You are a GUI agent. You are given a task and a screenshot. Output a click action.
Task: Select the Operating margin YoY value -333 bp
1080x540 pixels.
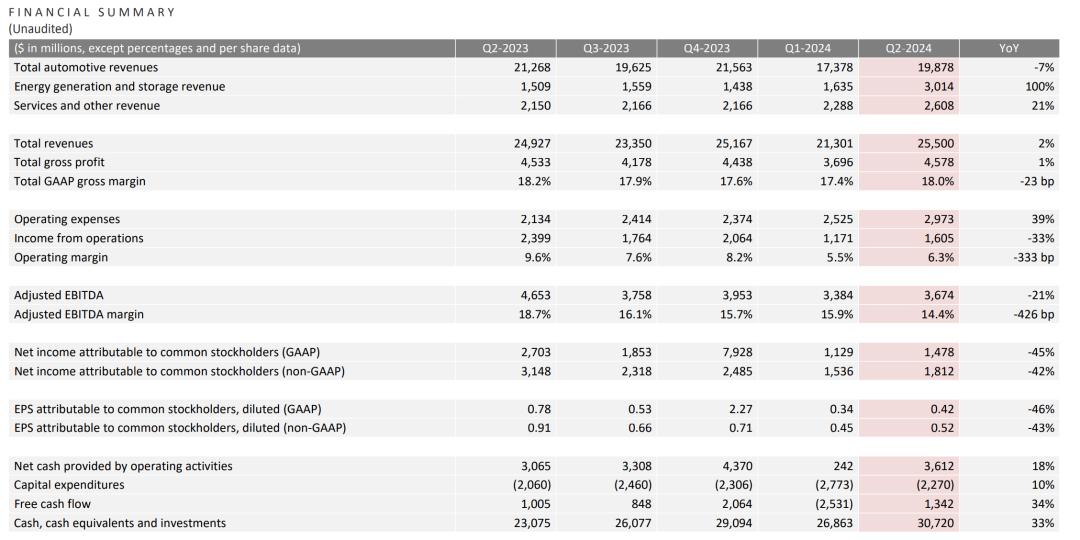click(x=1035, y=257)
